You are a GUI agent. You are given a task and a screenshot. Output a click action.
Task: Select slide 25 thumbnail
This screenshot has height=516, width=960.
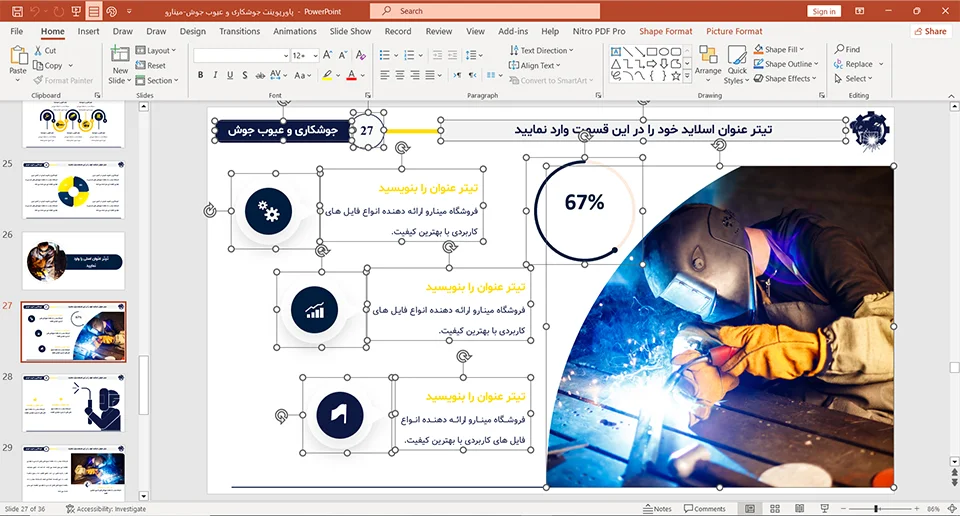(x=73, y=190)
